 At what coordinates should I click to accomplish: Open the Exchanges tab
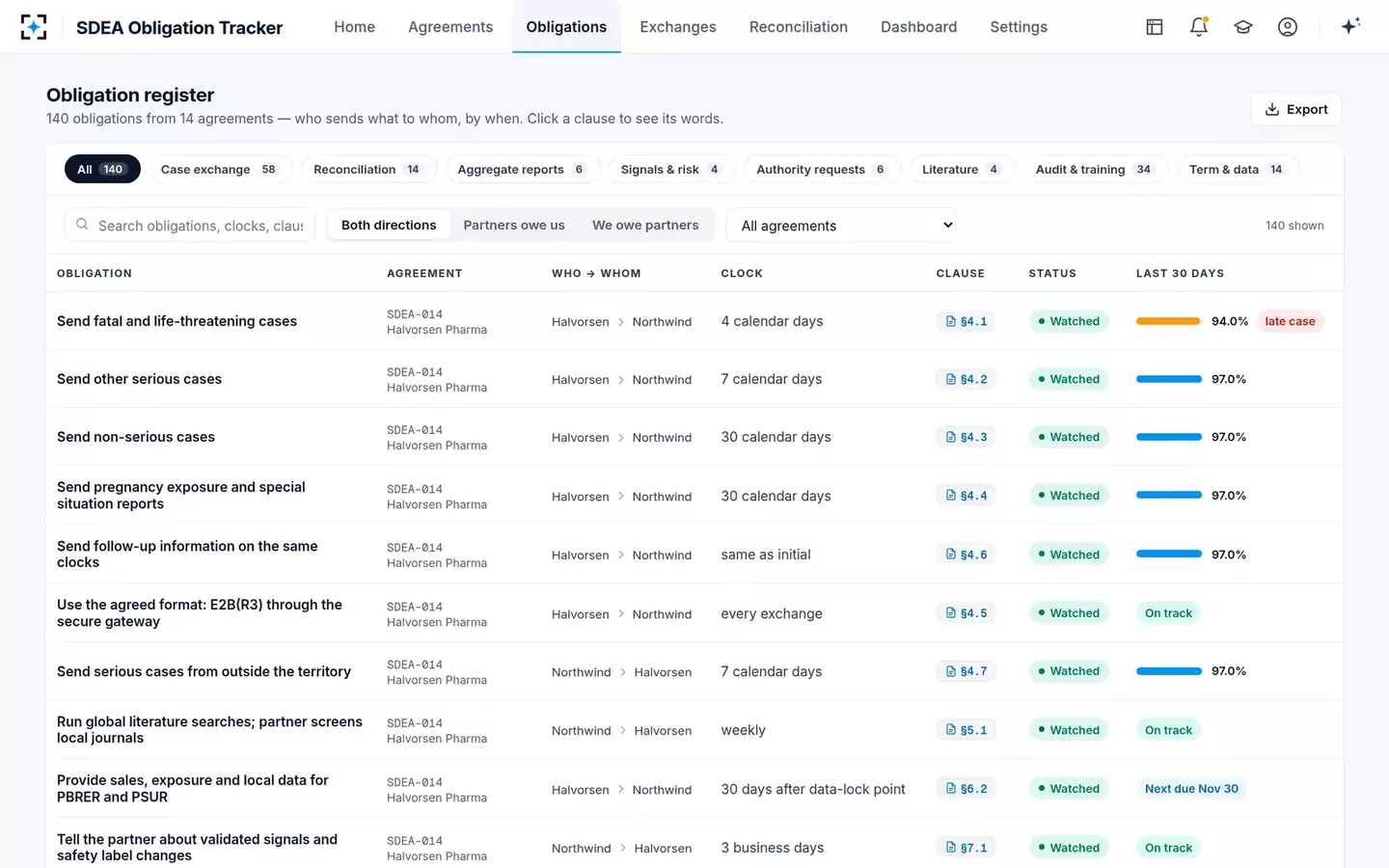pos(678,27)
